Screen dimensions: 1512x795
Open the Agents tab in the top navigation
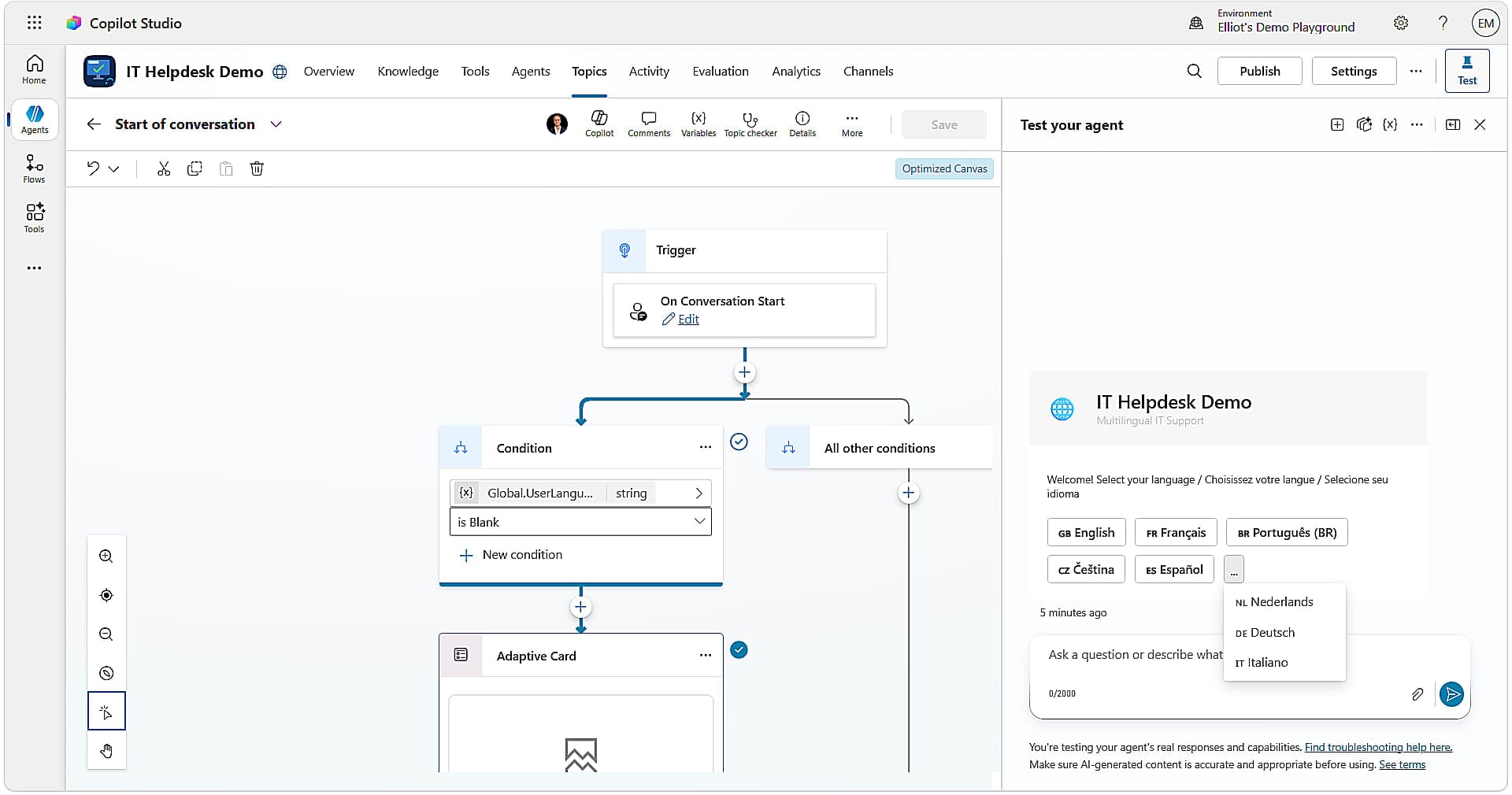531,71
